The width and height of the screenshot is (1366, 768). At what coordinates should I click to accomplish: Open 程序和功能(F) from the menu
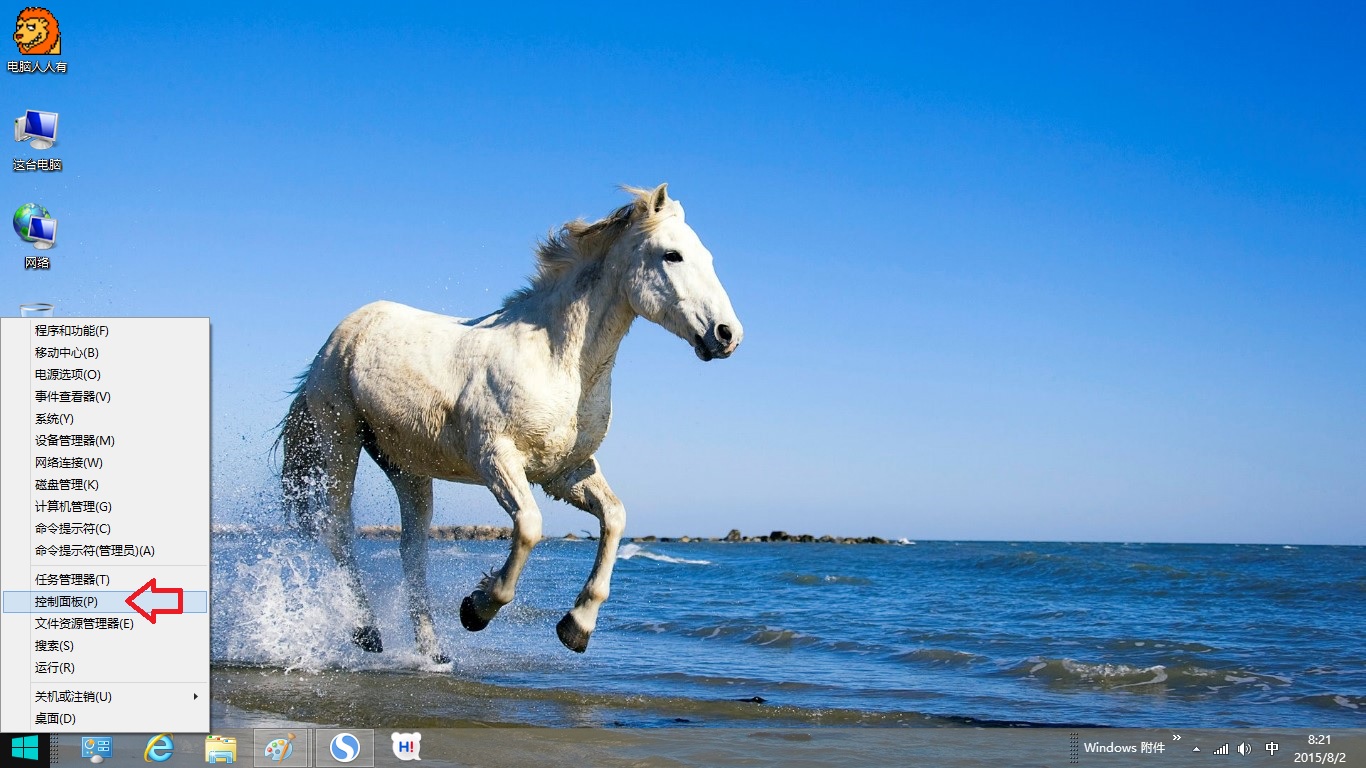[106, 331]
